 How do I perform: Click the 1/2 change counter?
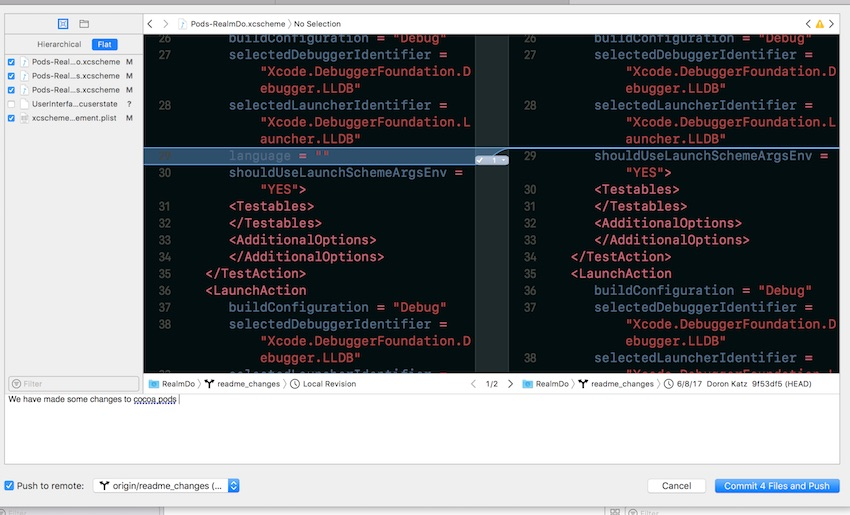click(x=492, y=384)
